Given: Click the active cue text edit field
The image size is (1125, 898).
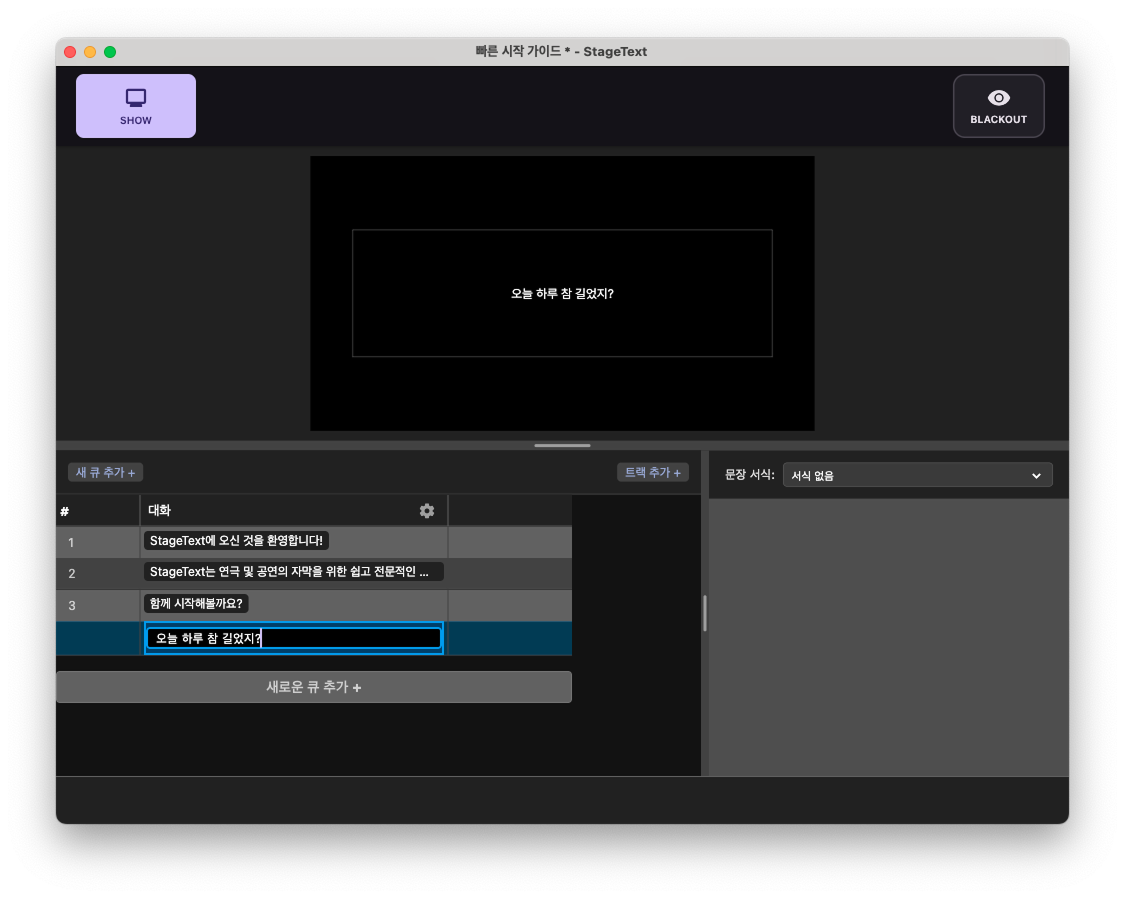Looking at the screenshot, I should coord(293,639).
